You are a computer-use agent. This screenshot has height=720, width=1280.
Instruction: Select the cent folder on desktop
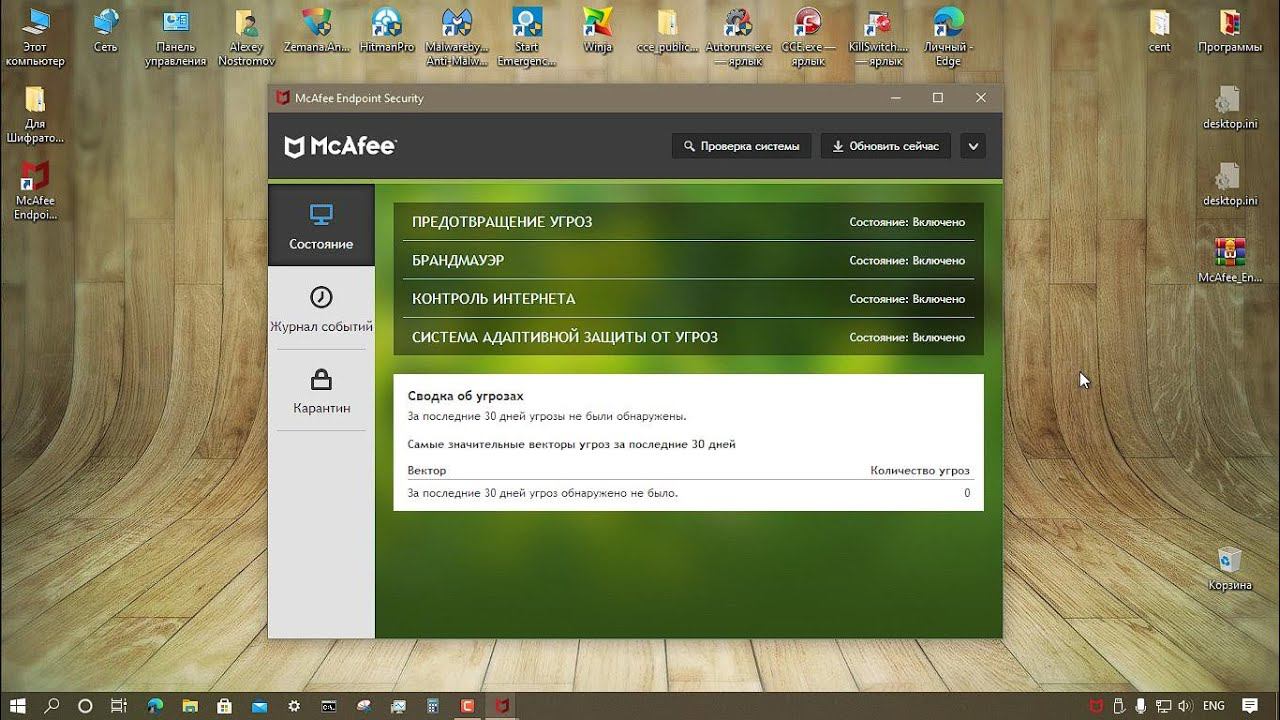(1160, 32)
